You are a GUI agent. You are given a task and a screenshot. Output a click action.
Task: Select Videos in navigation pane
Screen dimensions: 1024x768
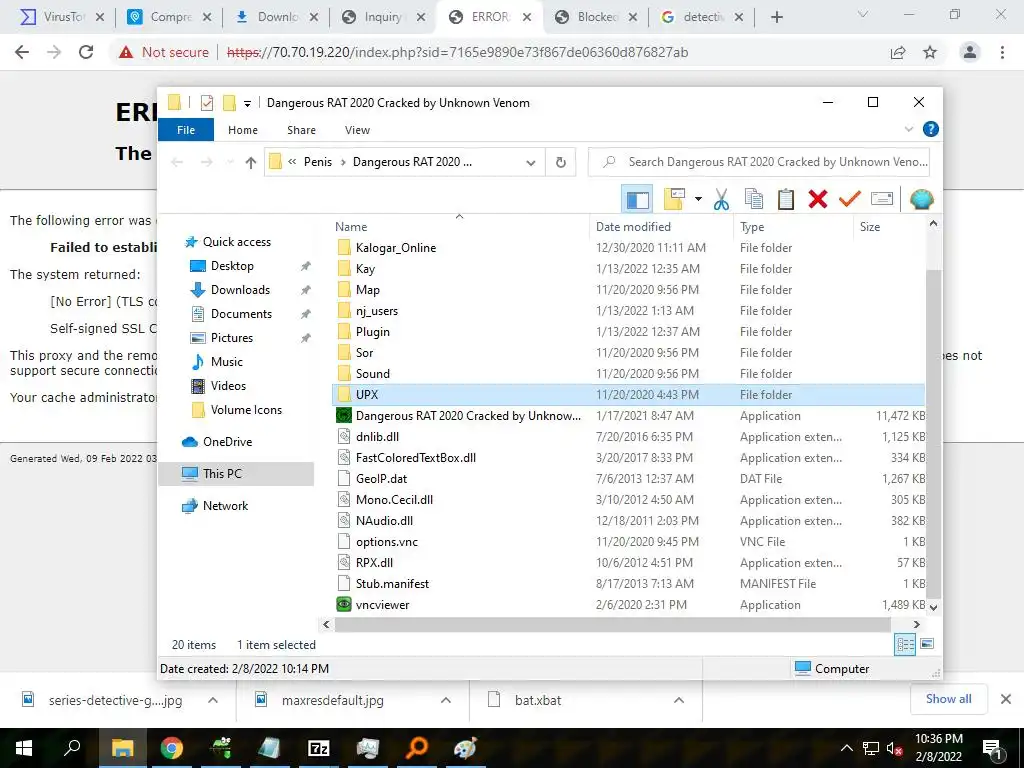click(228, 386)
